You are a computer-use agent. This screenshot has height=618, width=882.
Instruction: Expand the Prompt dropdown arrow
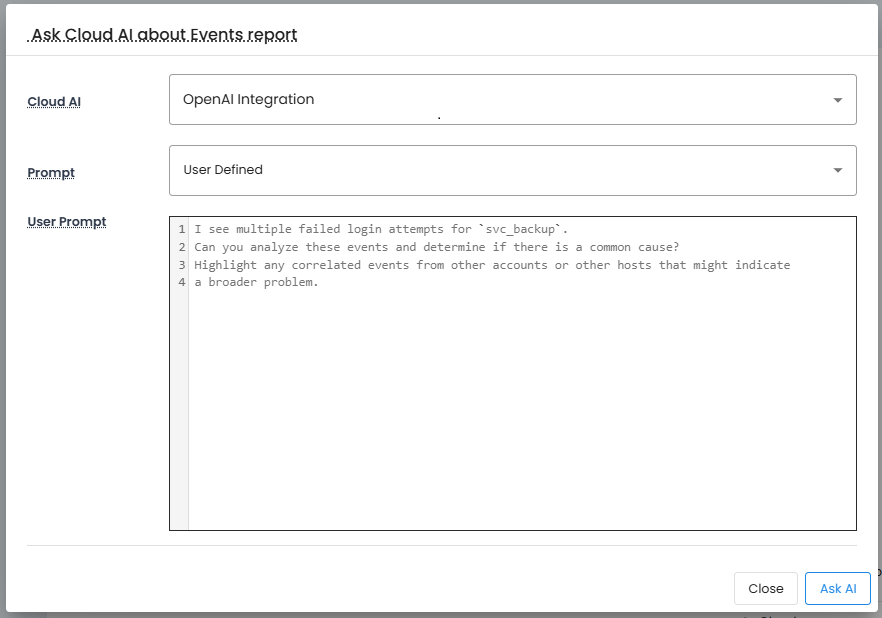[x=837, y=170]
